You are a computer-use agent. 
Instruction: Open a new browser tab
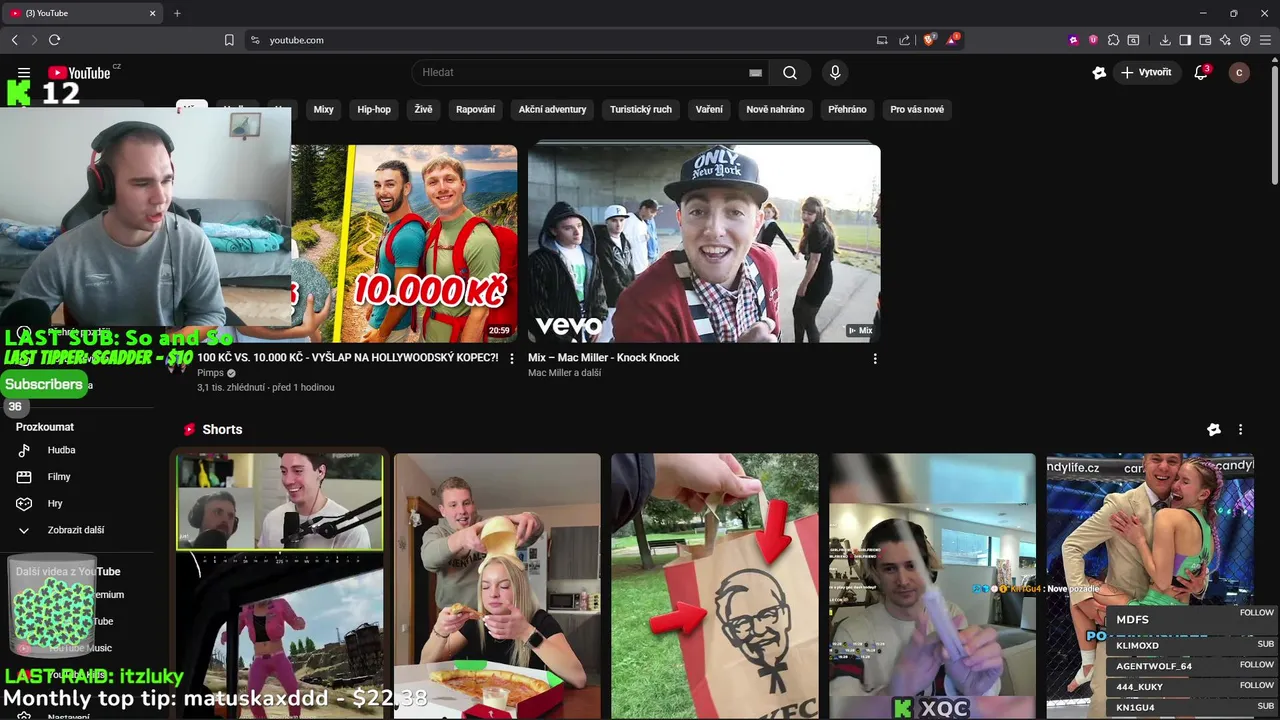[x=177, y=13]
